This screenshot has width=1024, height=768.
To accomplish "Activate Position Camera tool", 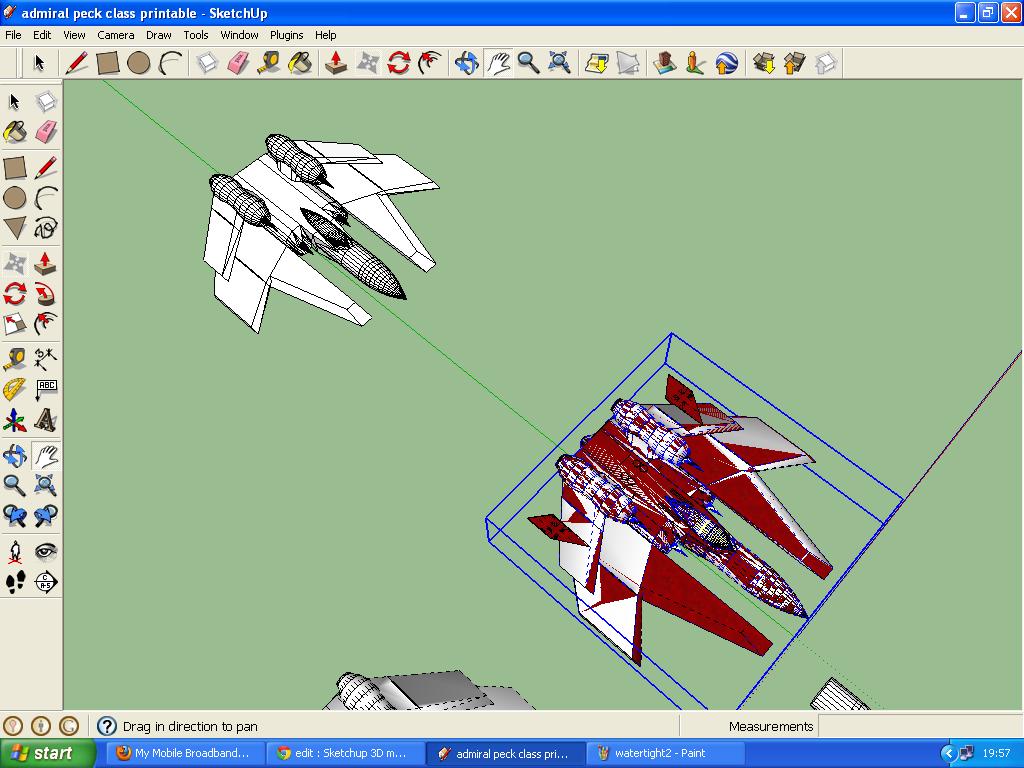I will coord(15,552).
